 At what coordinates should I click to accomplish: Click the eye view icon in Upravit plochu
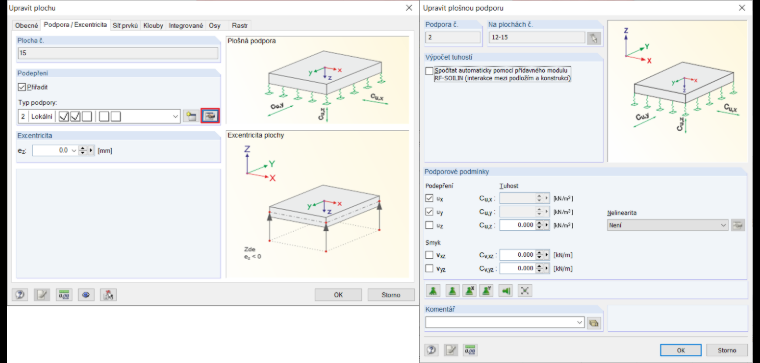click(86, 295)
